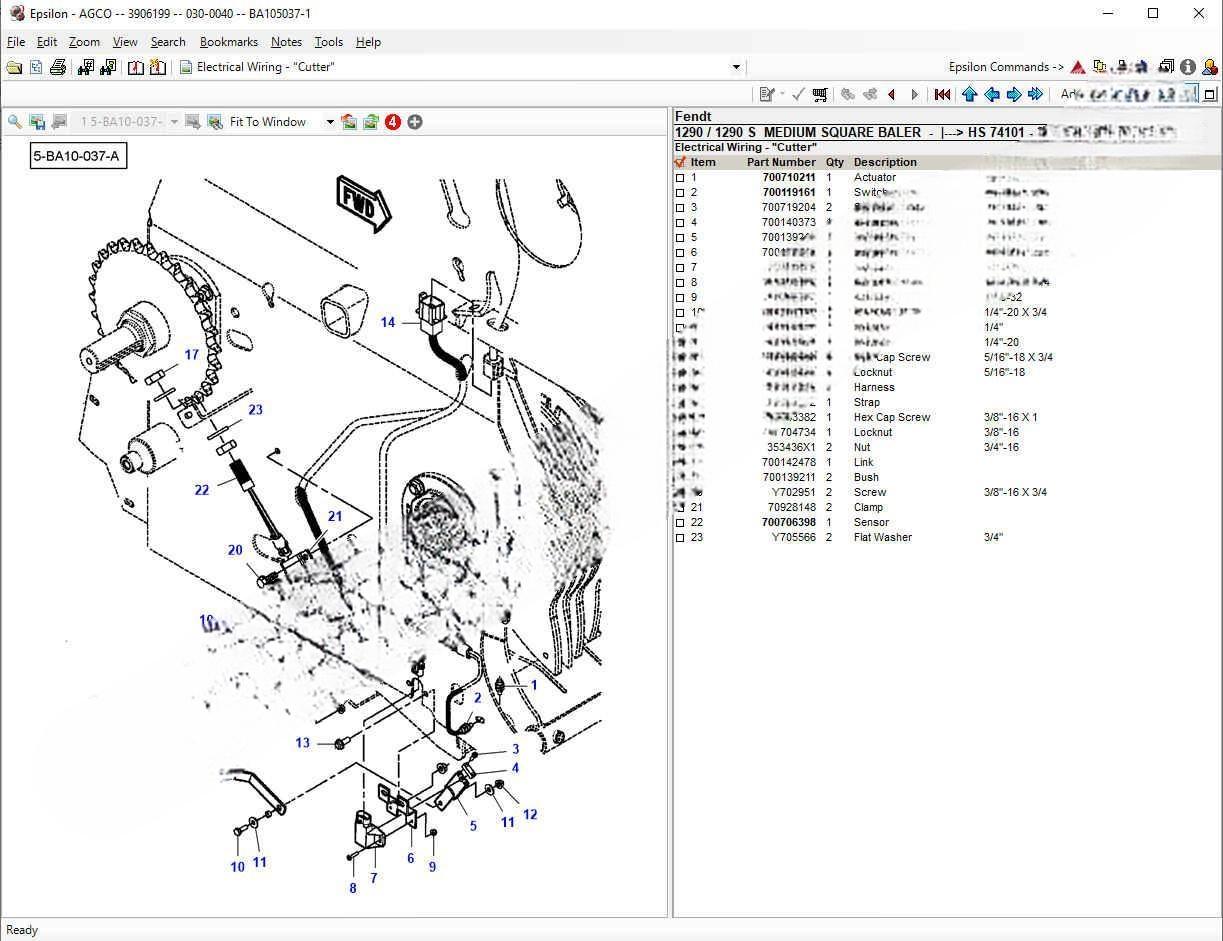
Task: Click the red first-page skip icon
Action: pos(942,94)
